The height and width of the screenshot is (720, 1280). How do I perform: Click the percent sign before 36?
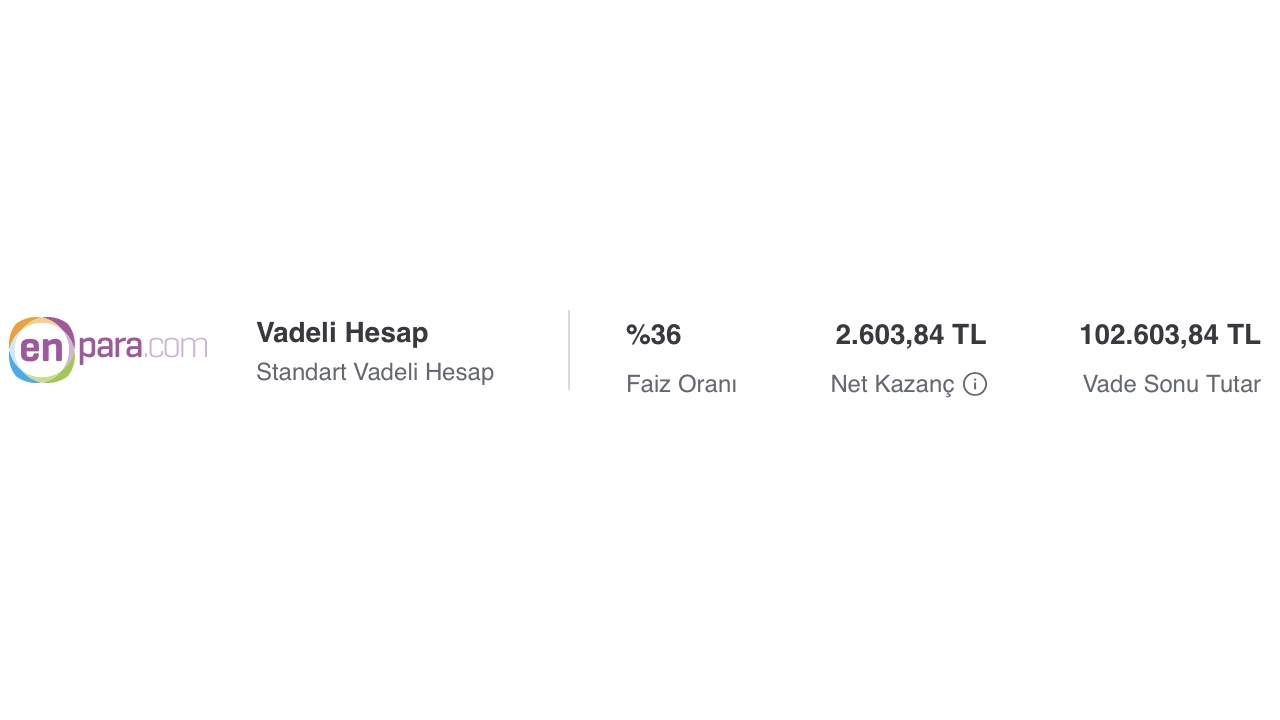[x=637, y=335]
